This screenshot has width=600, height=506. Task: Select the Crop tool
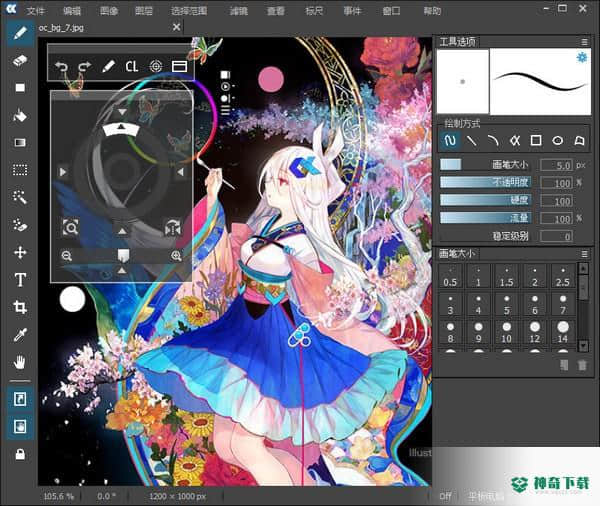(x=20, y=307)
